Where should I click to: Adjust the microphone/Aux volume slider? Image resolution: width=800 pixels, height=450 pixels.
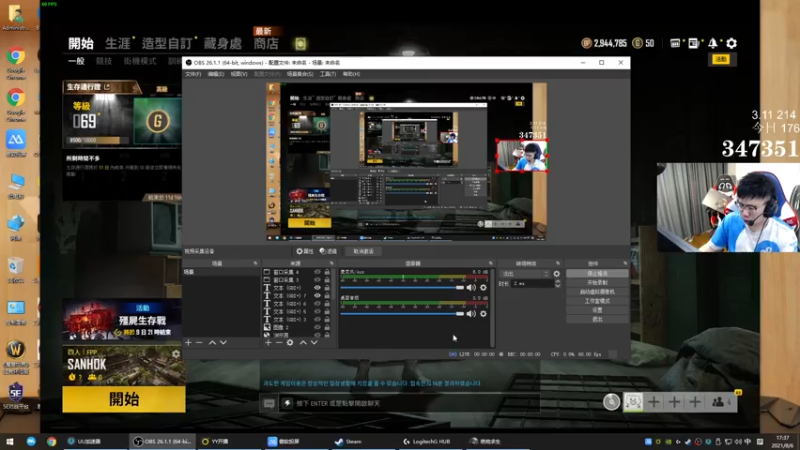(402, 288)
